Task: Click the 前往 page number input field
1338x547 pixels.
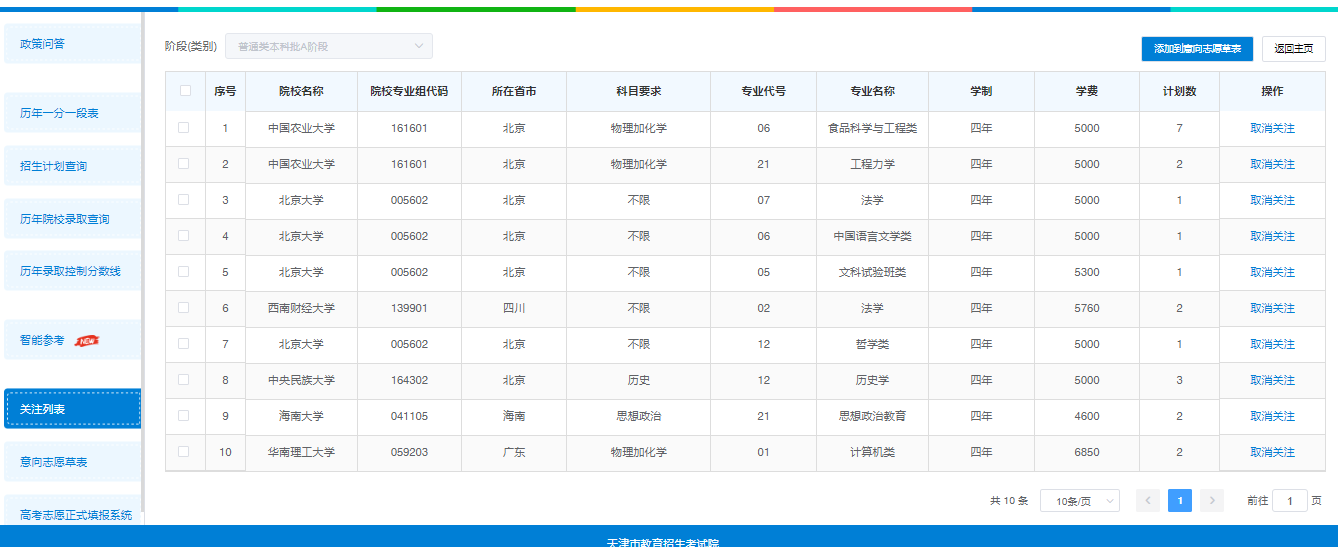Action: [1290, 501]
